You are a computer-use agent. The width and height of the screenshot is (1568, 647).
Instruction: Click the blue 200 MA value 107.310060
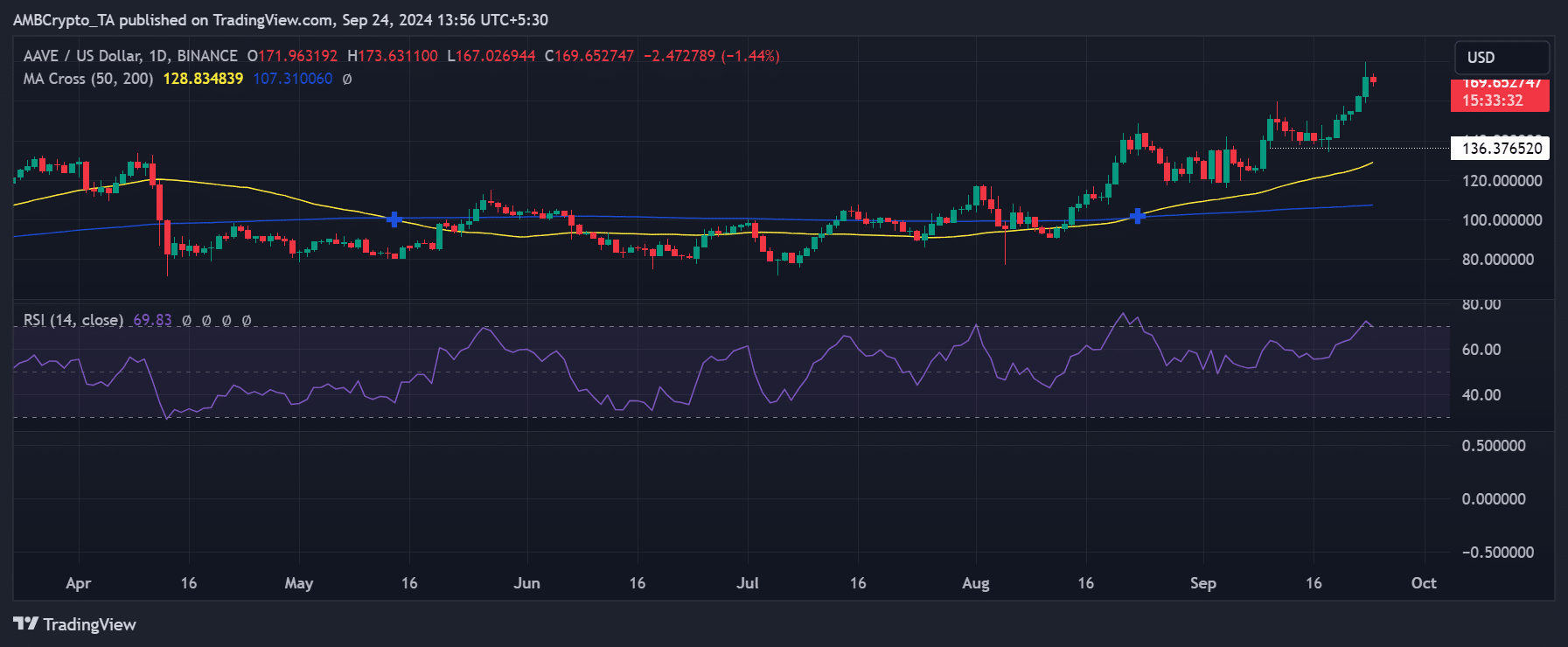coord(292,79)
